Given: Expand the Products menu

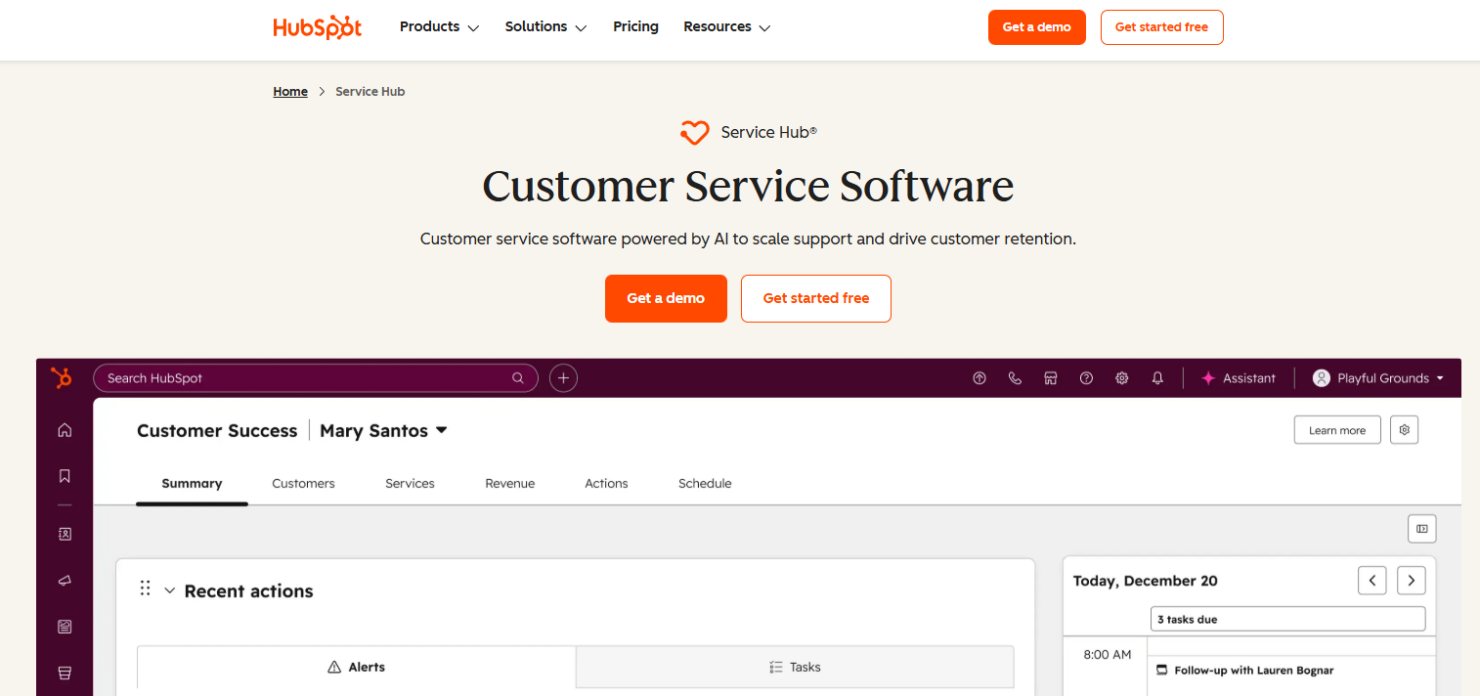Looking at the screenshot, I should click(439, 27).
